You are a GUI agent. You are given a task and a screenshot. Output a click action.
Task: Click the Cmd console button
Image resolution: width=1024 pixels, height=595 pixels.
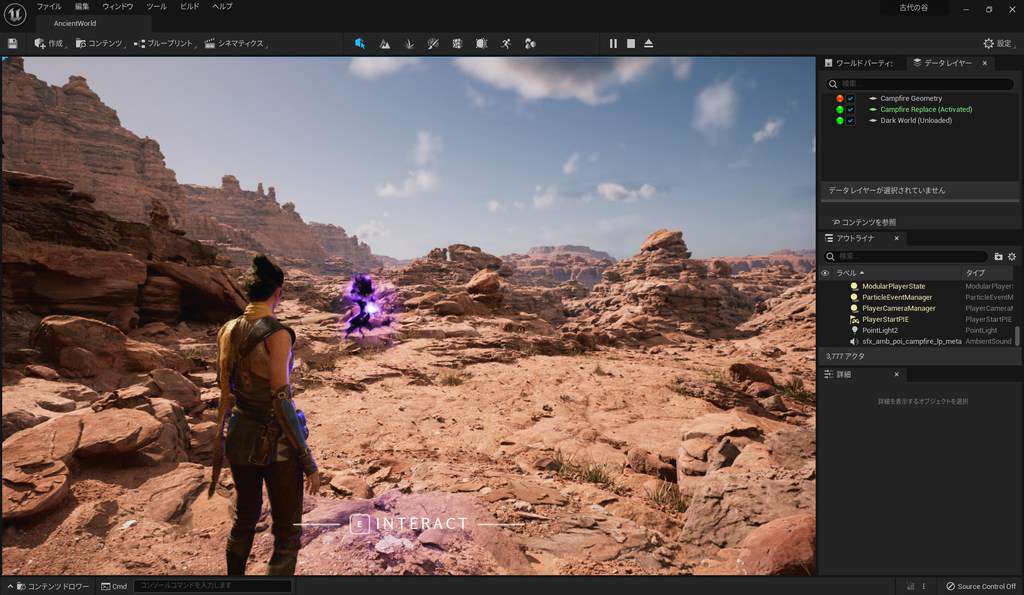tap(114, 587)
